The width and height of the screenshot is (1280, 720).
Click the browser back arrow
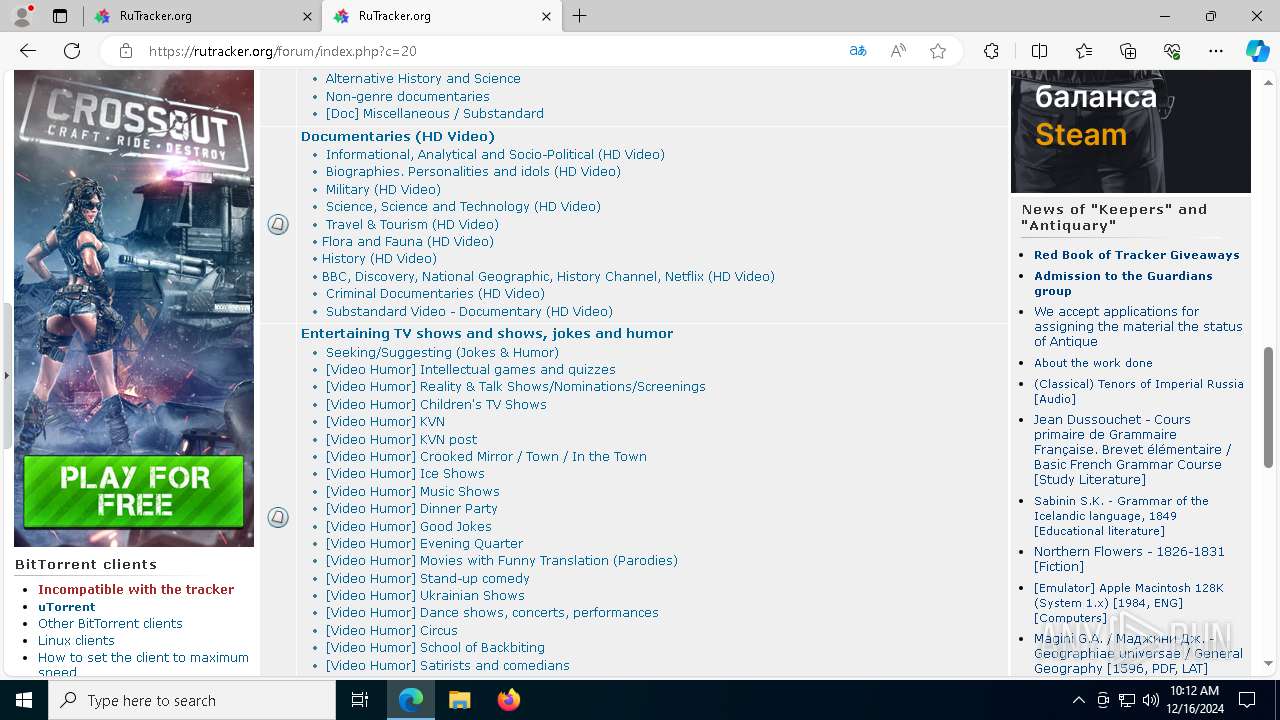28,51
